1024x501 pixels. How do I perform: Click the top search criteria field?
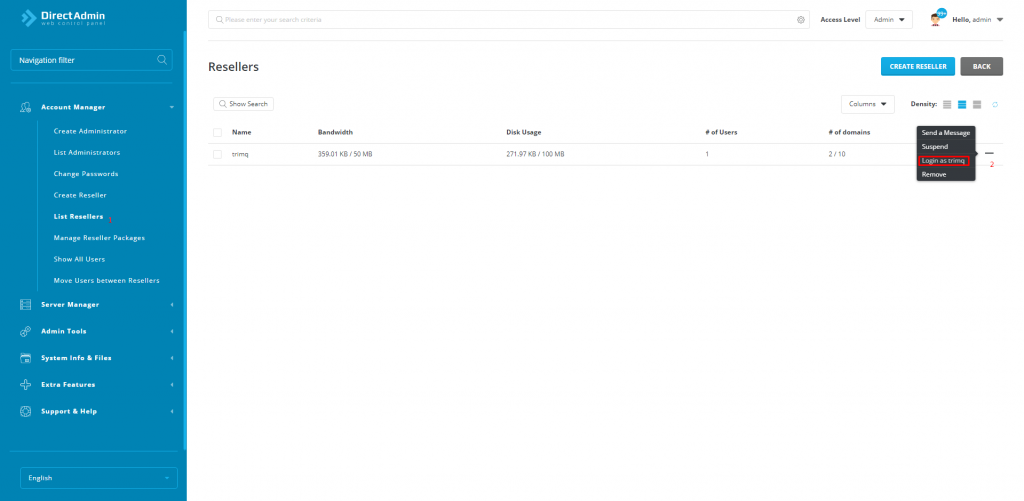click(x=500, y=19)
